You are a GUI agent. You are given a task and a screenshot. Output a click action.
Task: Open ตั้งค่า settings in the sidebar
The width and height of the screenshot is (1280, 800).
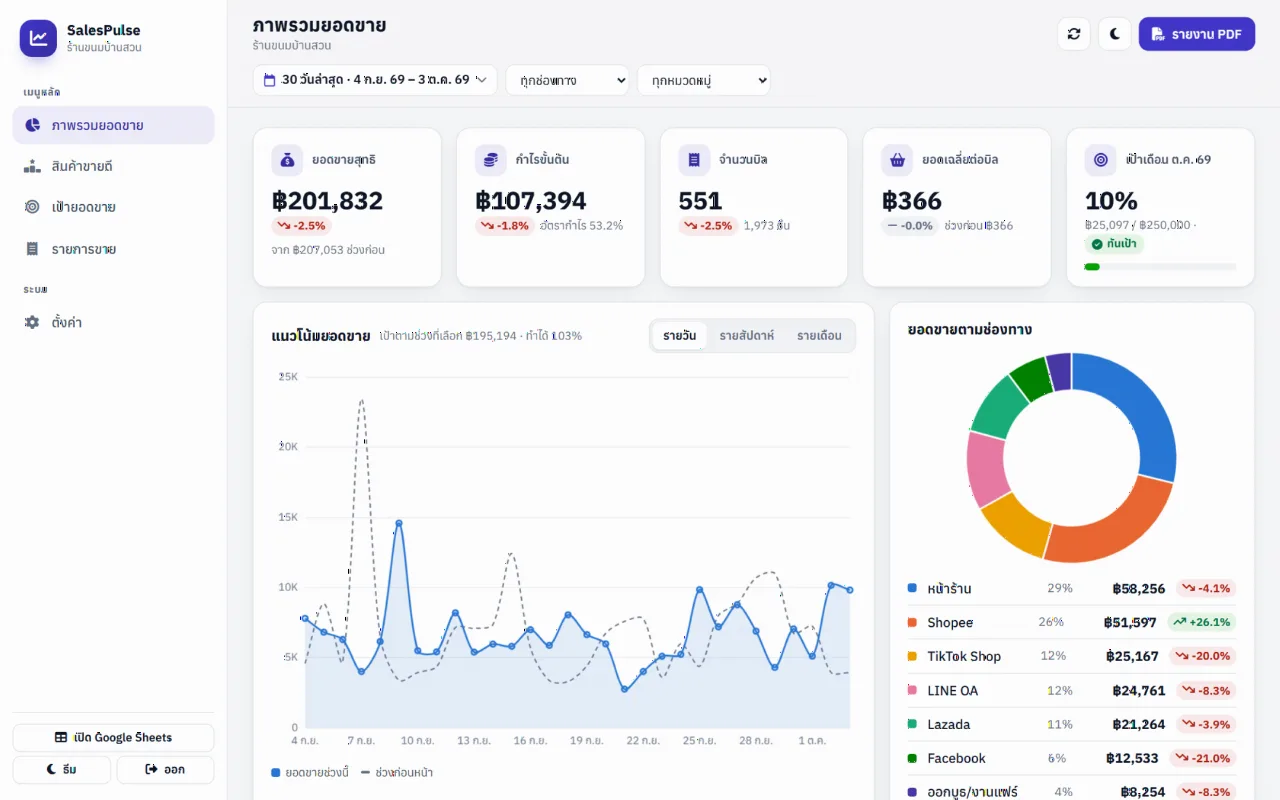coord(113,322)
